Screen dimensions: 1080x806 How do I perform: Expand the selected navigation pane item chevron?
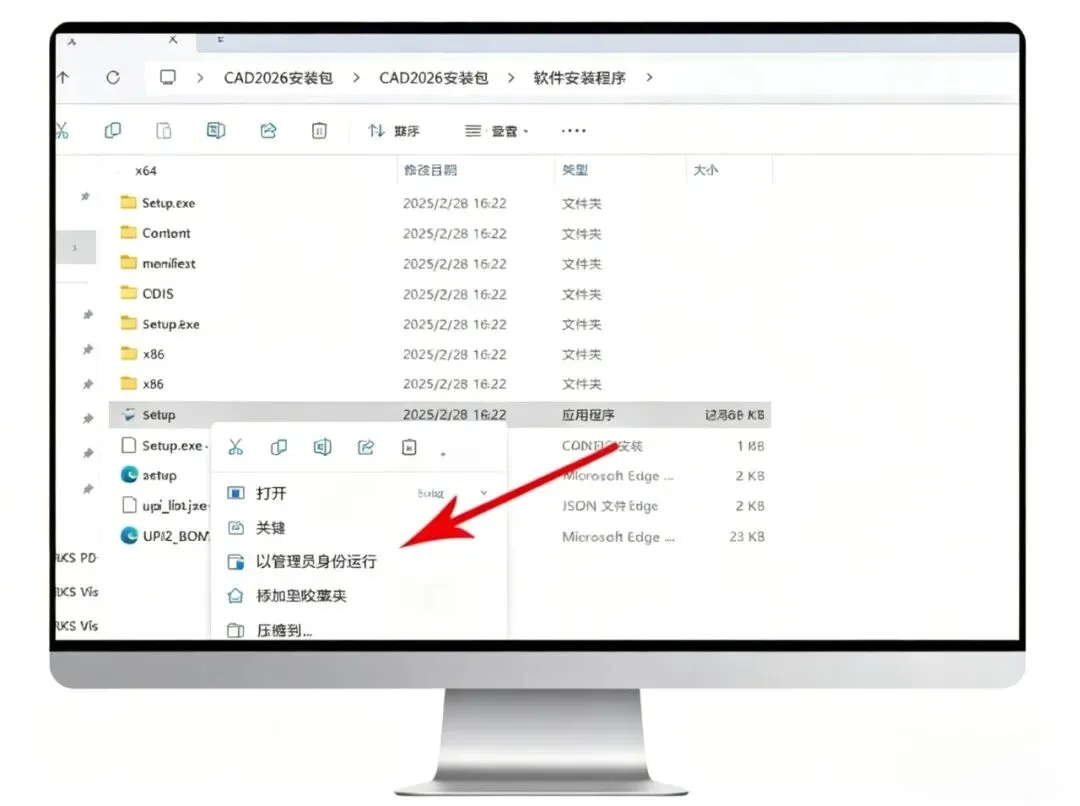click(x=75, y=248)
